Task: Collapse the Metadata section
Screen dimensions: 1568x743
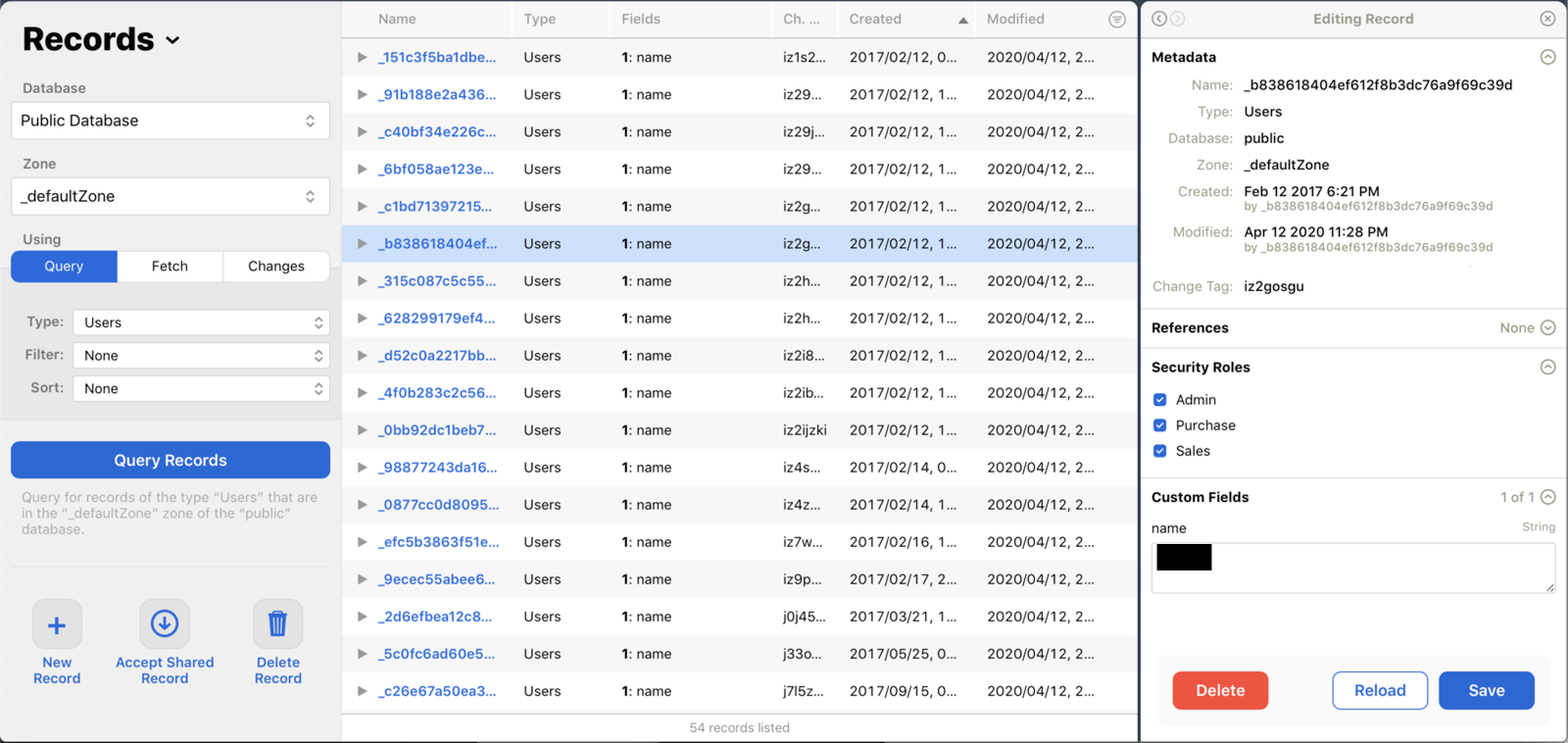Action: coord(1547,57)
